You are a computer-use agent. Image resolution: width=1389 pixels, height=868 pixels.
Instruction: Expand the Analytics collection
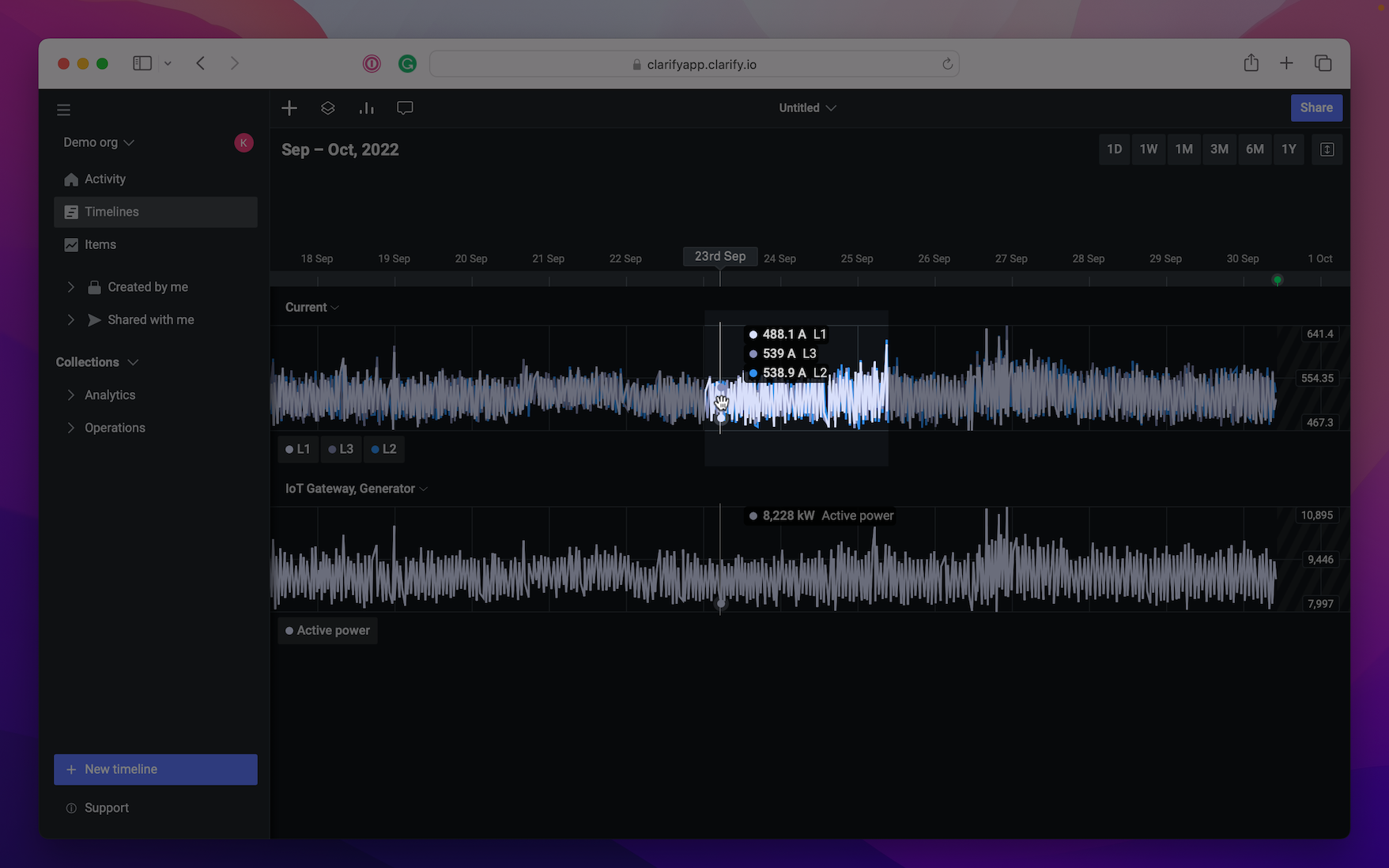(x=71, y=395)
